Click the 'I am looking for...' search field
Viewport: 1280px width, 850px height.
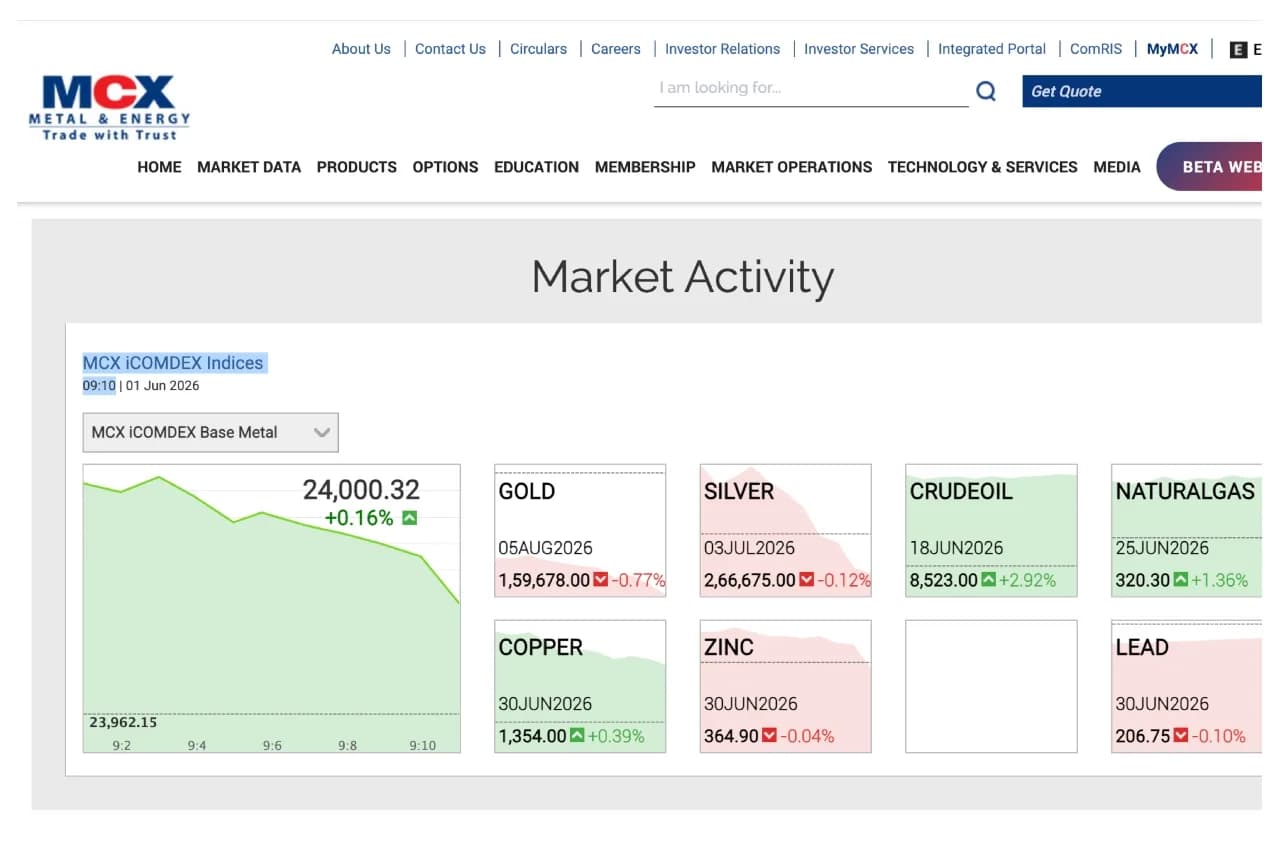(811, 89)
